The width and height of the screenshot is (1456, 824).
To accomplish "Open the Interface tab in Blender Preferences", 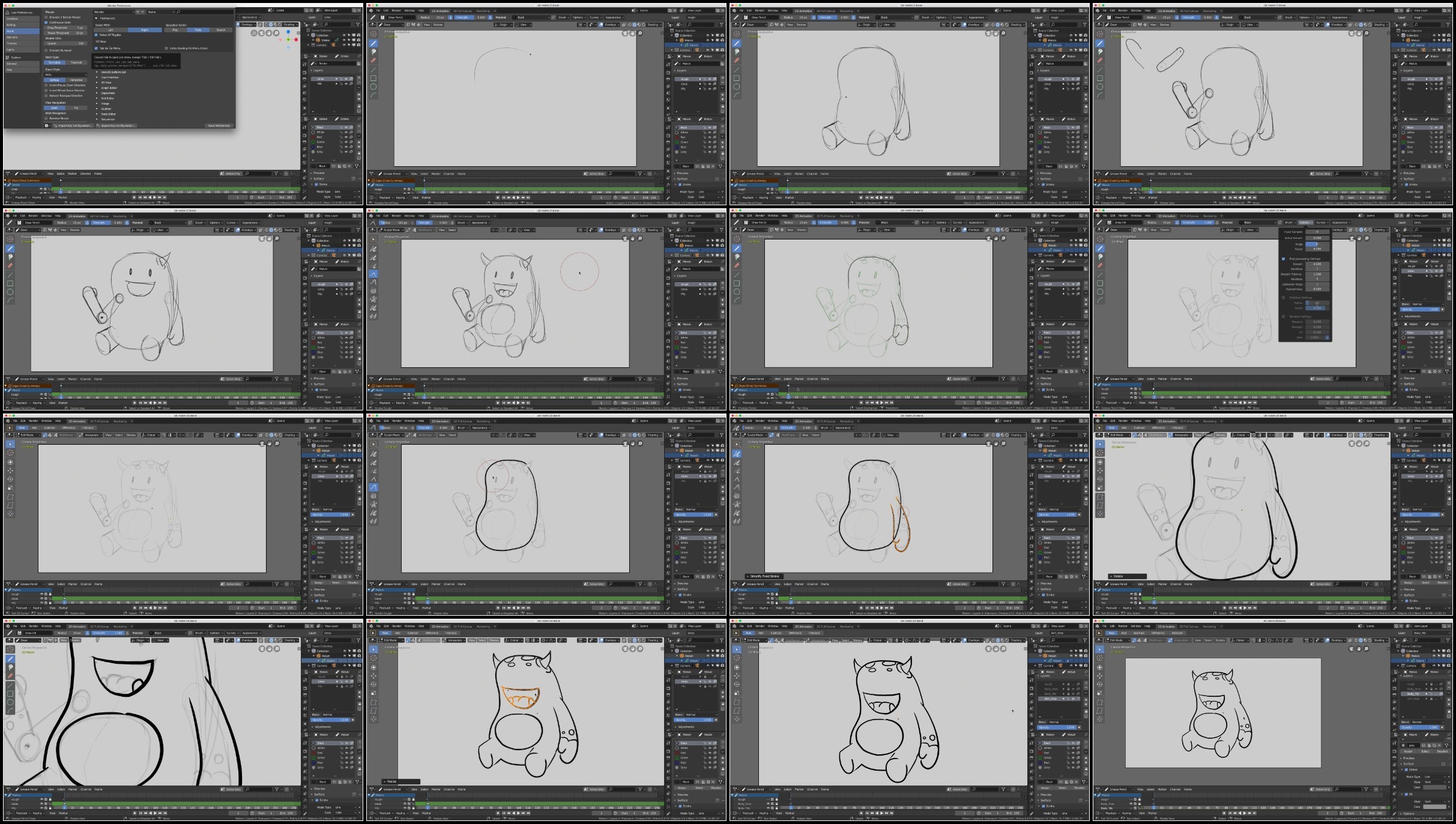I will point(21,19).
